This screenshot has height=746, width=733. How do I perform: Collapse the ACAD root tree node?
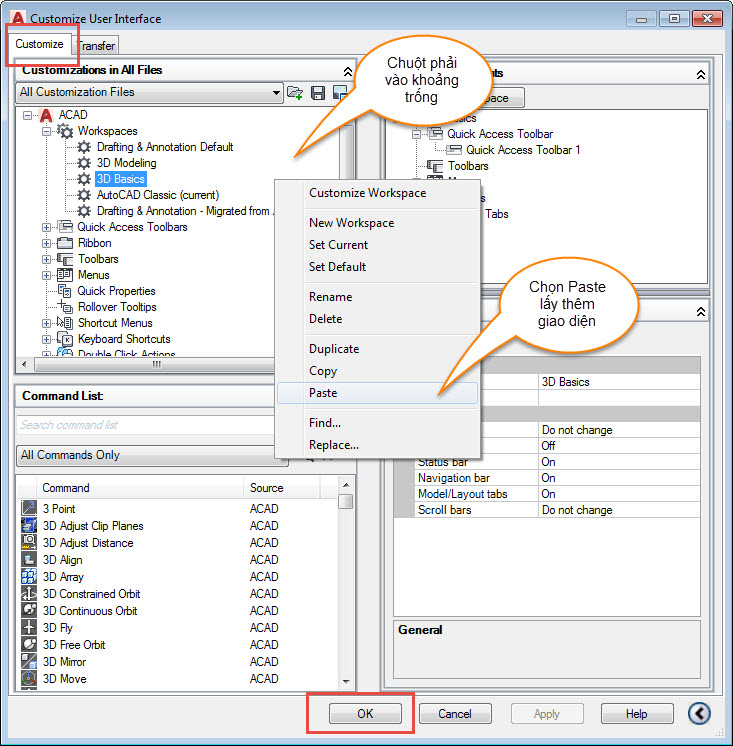point(28,115)
